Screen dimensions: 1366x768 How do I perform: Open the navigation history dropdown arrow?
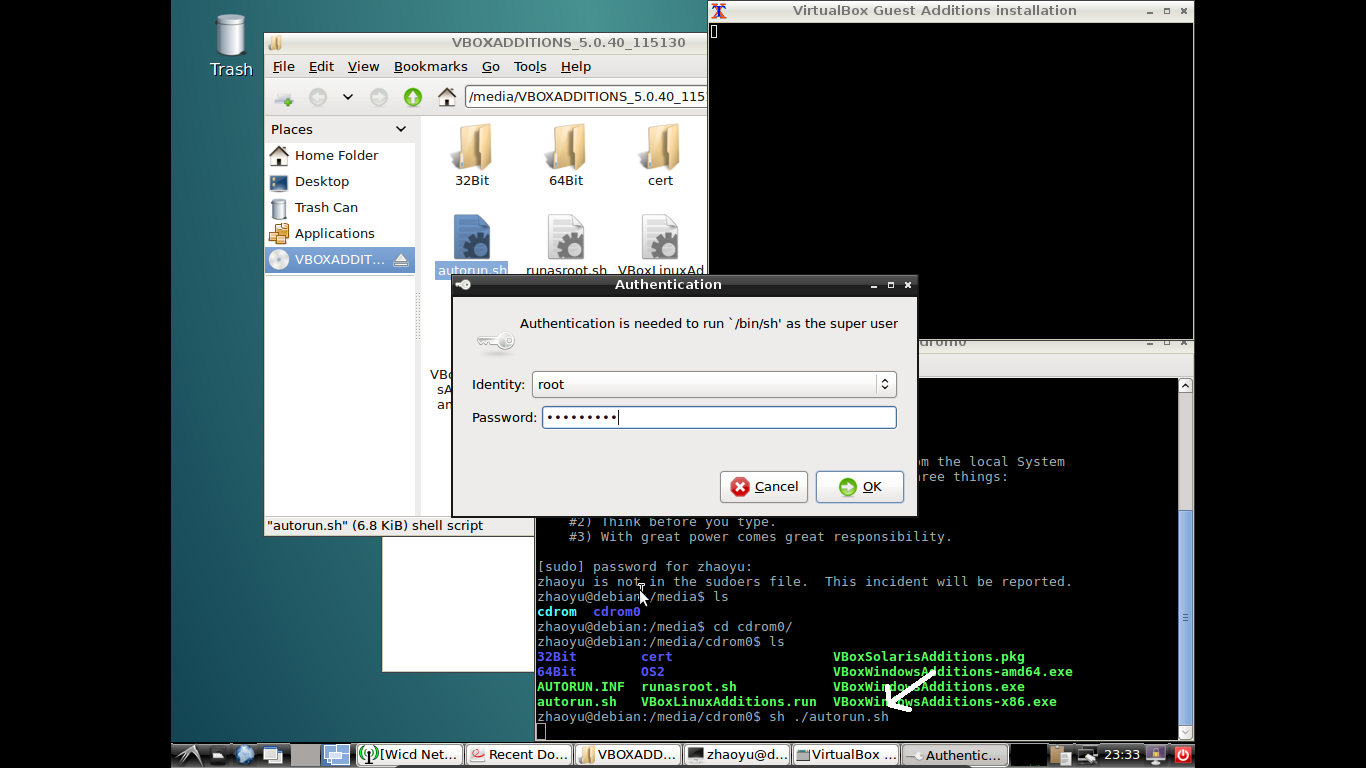pos(347,97)
